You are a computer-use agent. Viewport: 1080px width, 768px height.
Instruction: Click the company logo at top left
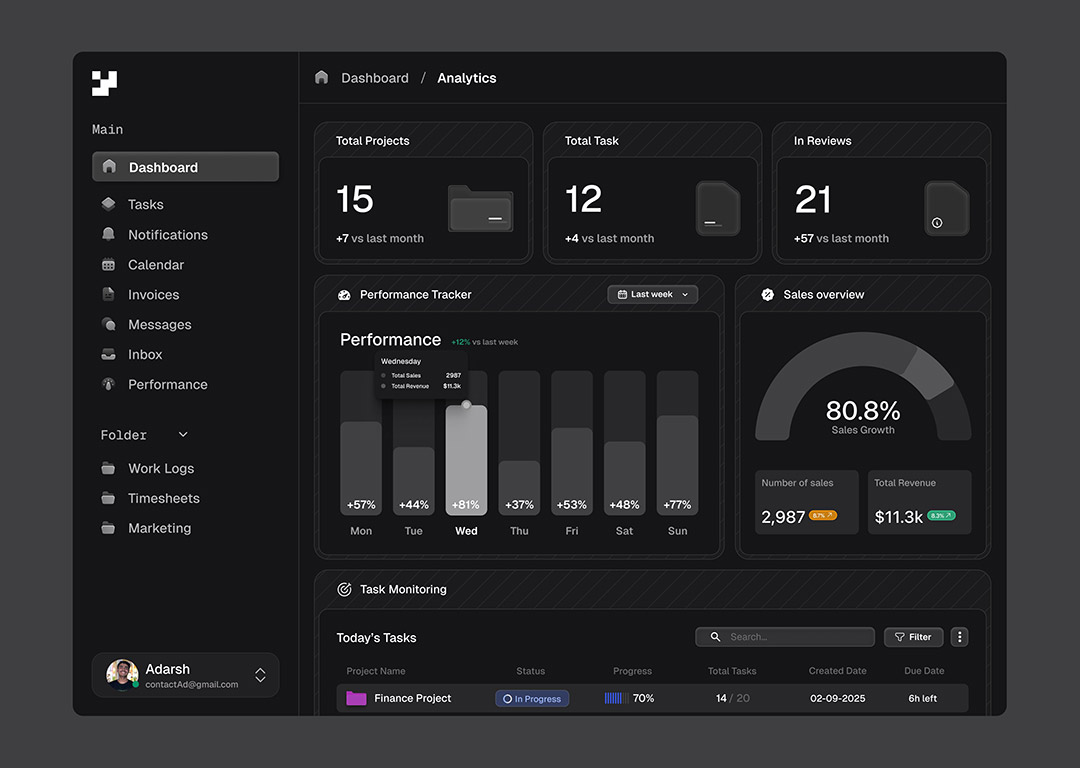click(104, 83)
